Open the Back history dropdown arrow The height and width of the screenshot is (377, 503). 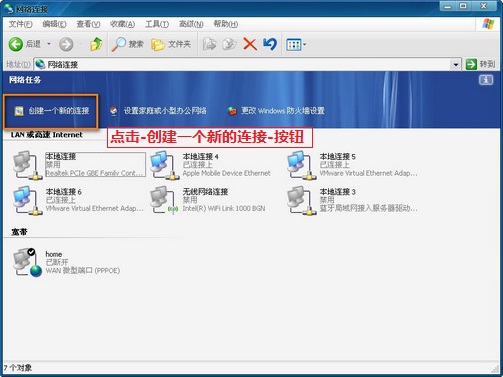coord(49,44)
